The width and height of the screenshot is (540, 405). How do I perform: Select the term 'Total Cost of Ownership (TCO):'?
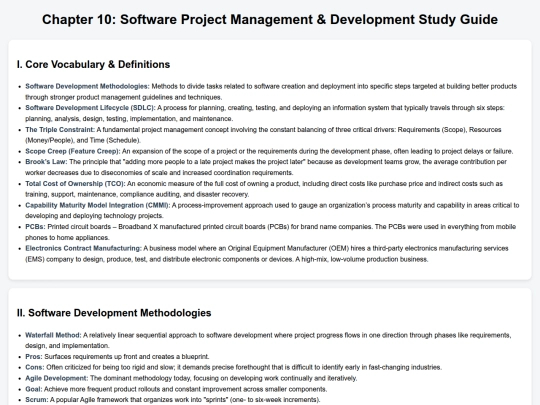[75, 184]
